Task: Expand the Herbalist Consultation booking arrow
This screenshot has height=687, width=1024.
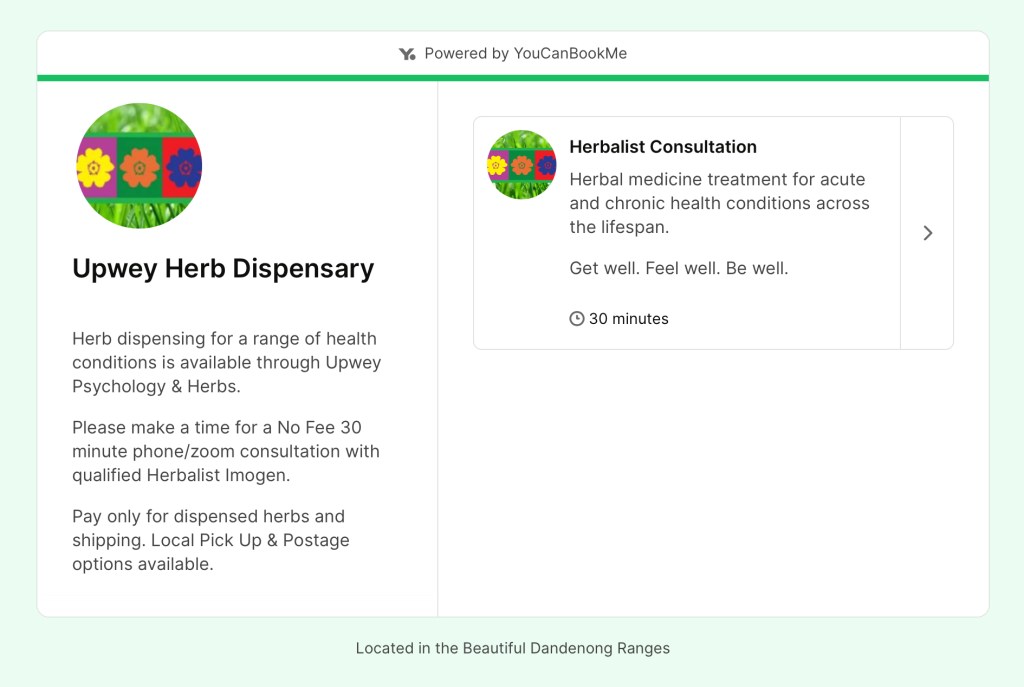Action: coord(927,233)
